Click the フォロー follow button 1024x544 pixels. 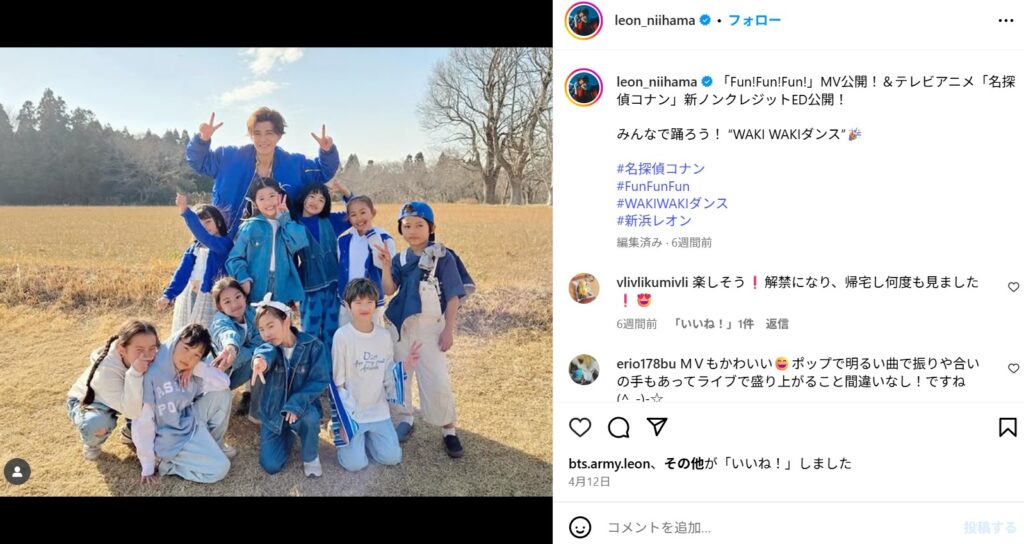754,20
